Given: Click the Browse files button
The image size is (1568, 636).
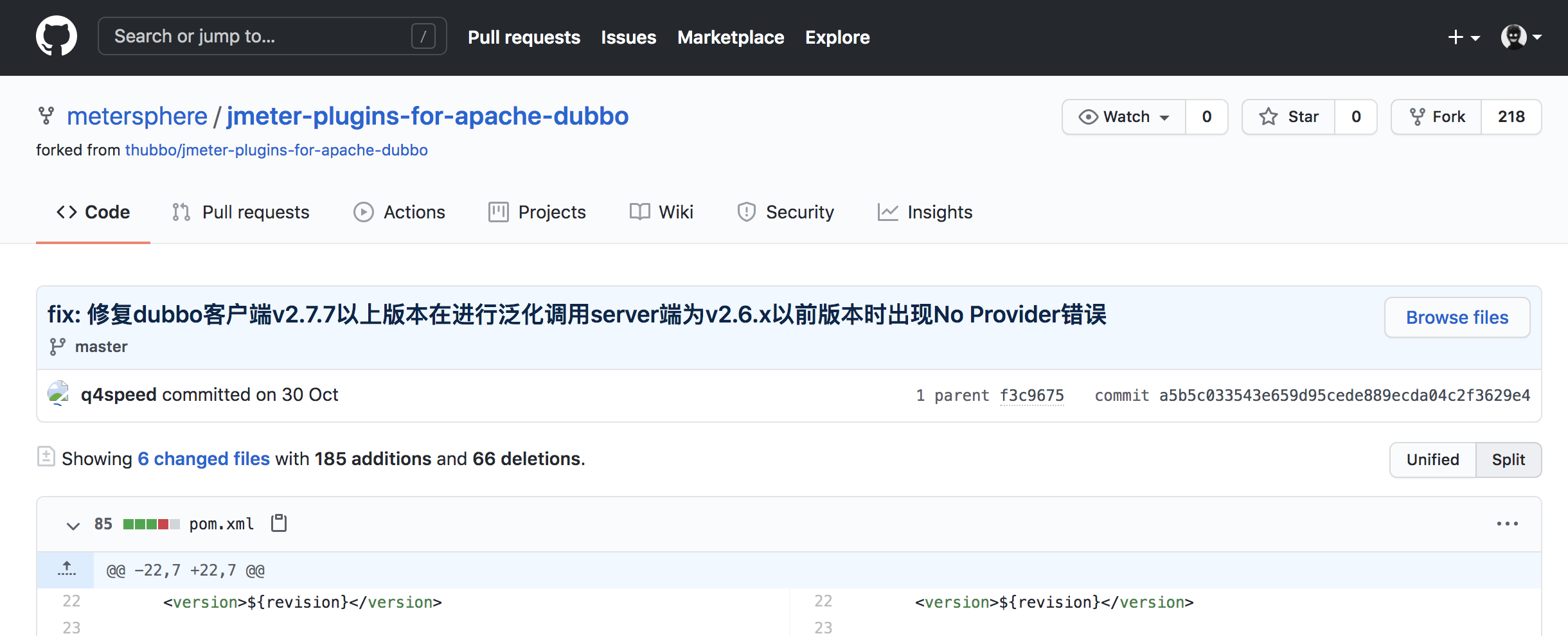Looking at the screenshot, I should pos(1457,317).
